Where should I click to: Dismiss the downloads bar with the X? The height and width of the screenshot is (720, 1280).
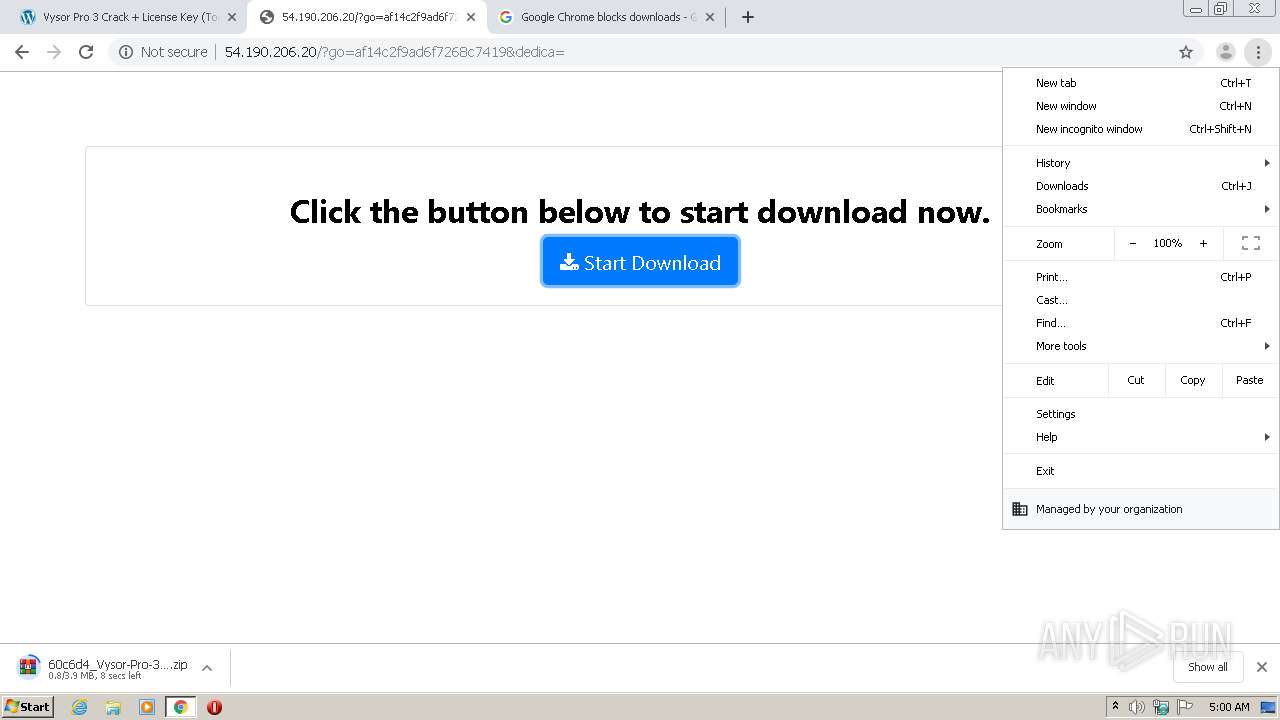pos(1262,667)
